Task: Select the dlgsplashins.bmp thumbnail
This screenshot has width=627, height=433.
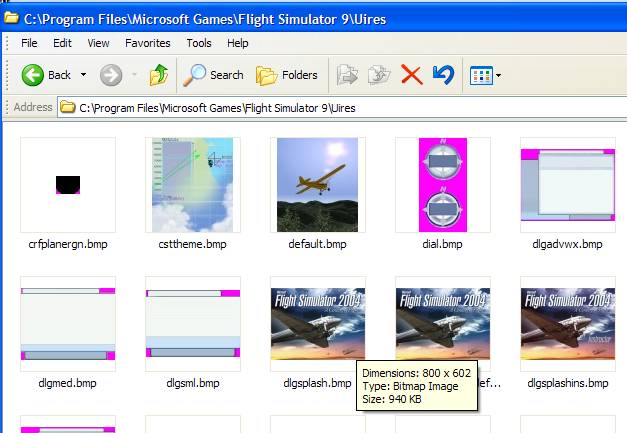Action: tap(567, 323)
